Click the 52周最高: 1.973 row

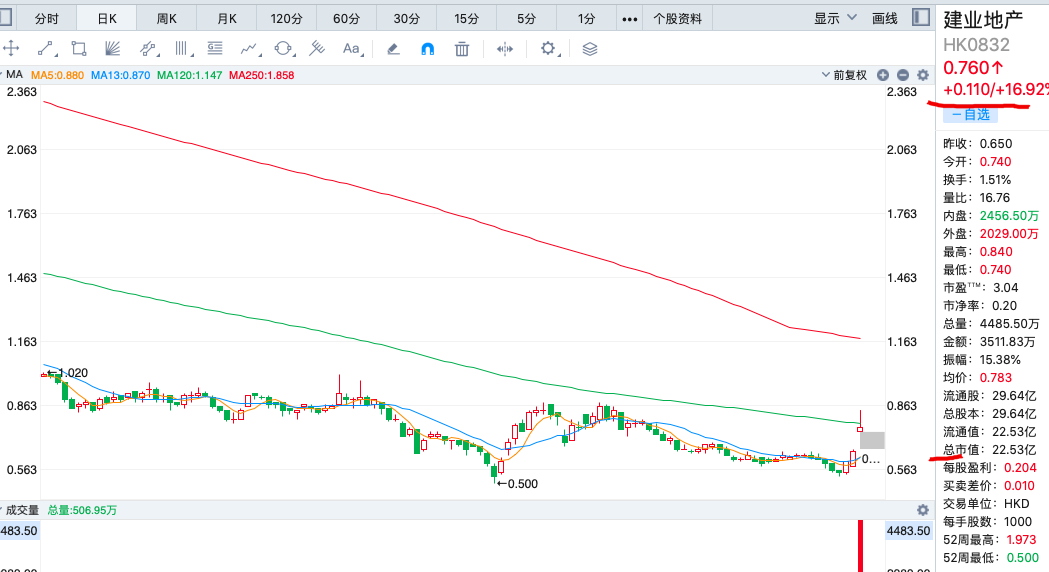point(989,539)
